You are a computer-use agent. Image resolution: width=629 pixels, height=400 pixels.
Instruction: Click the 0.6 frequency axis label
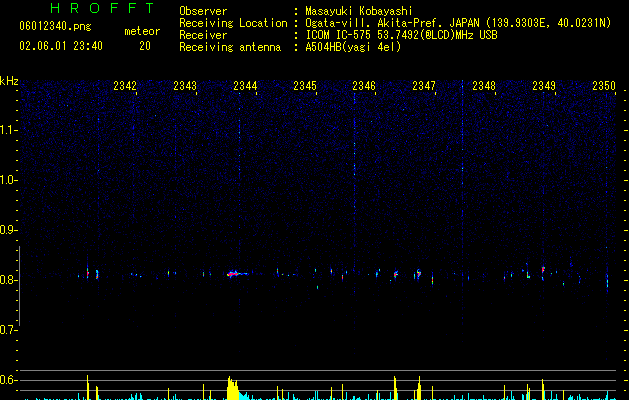(8, 380)
